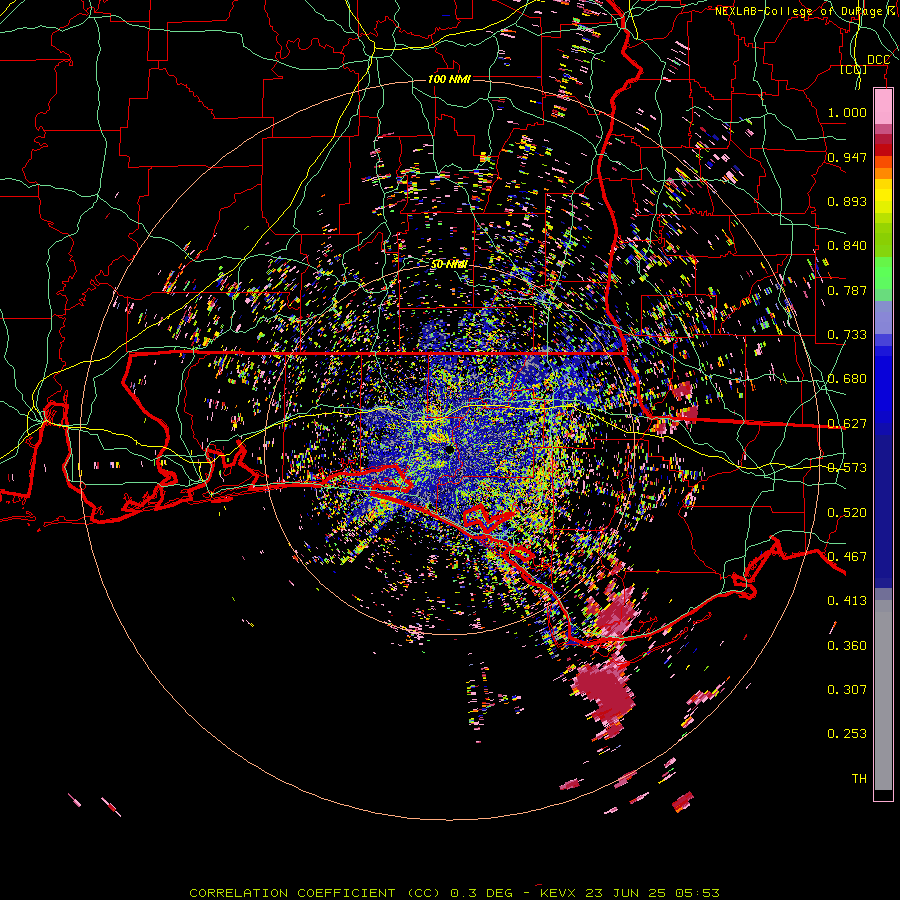Select the 0.467 legend value
Viewport: 900px width, 900px height.
tap(847, 556)
